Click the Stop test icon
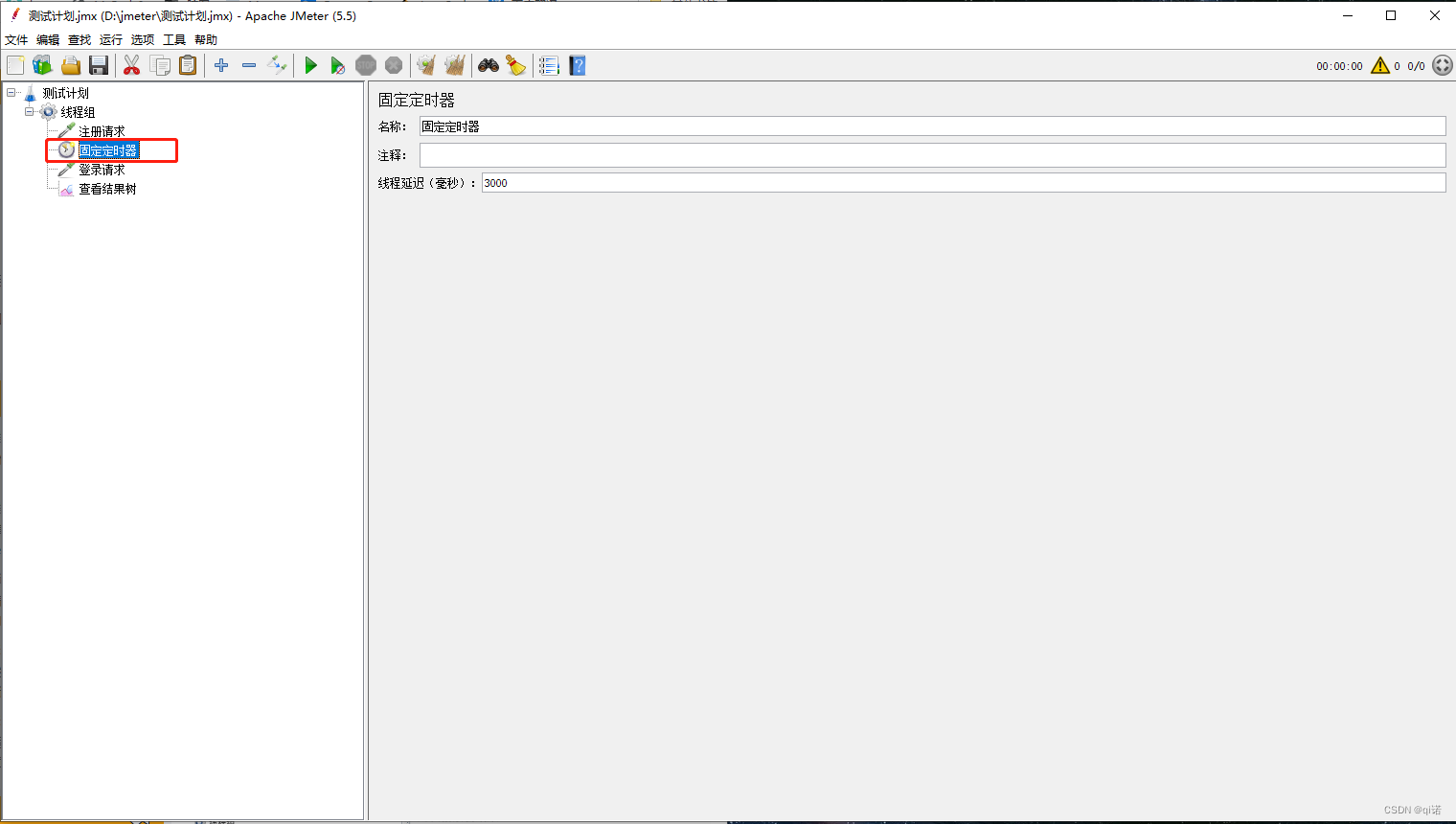Viewport: 1456px width, 824px height. 366,65
